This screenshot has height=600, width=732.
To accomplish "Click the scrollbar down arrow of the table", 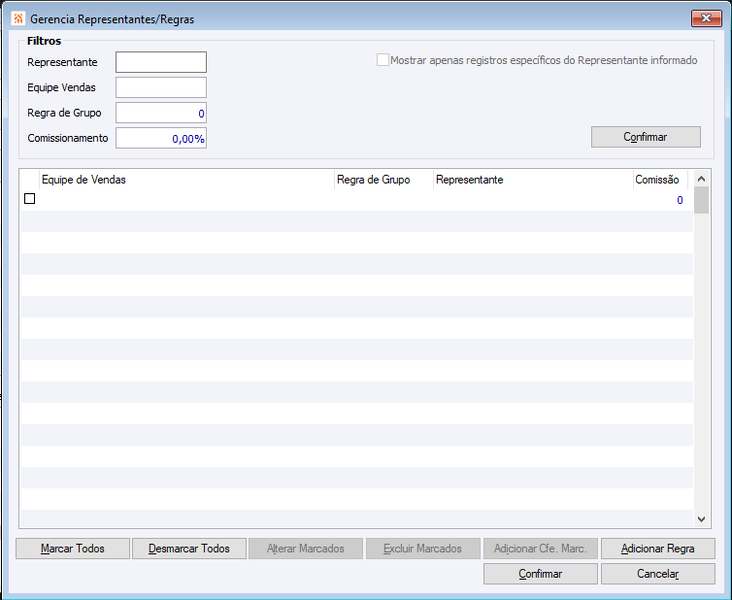I will click(x=701, y=519).
